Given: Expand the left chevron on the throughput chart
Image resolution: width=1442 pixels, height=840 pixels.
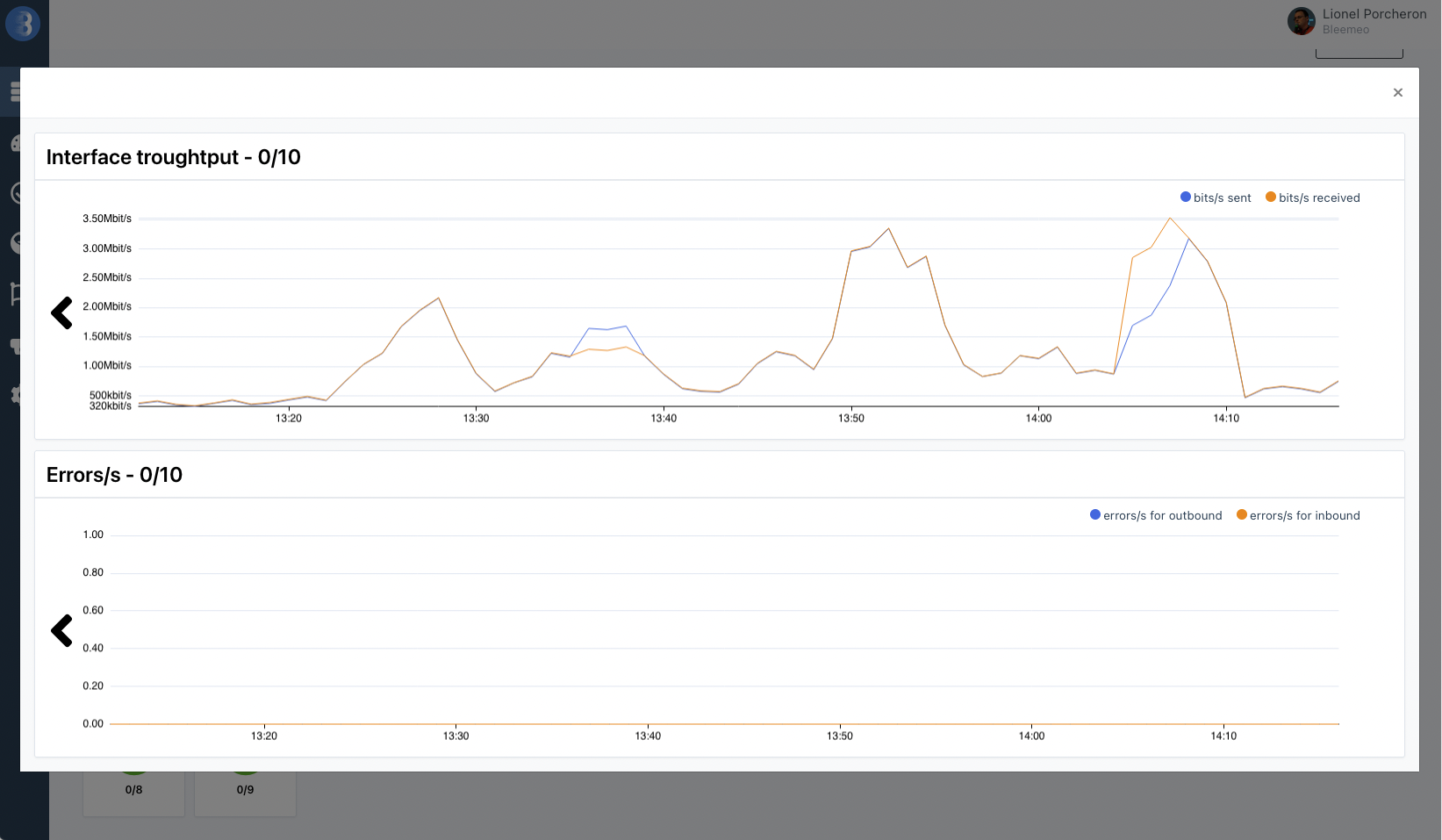Looking at the screenshot, I should pos(61,312).
